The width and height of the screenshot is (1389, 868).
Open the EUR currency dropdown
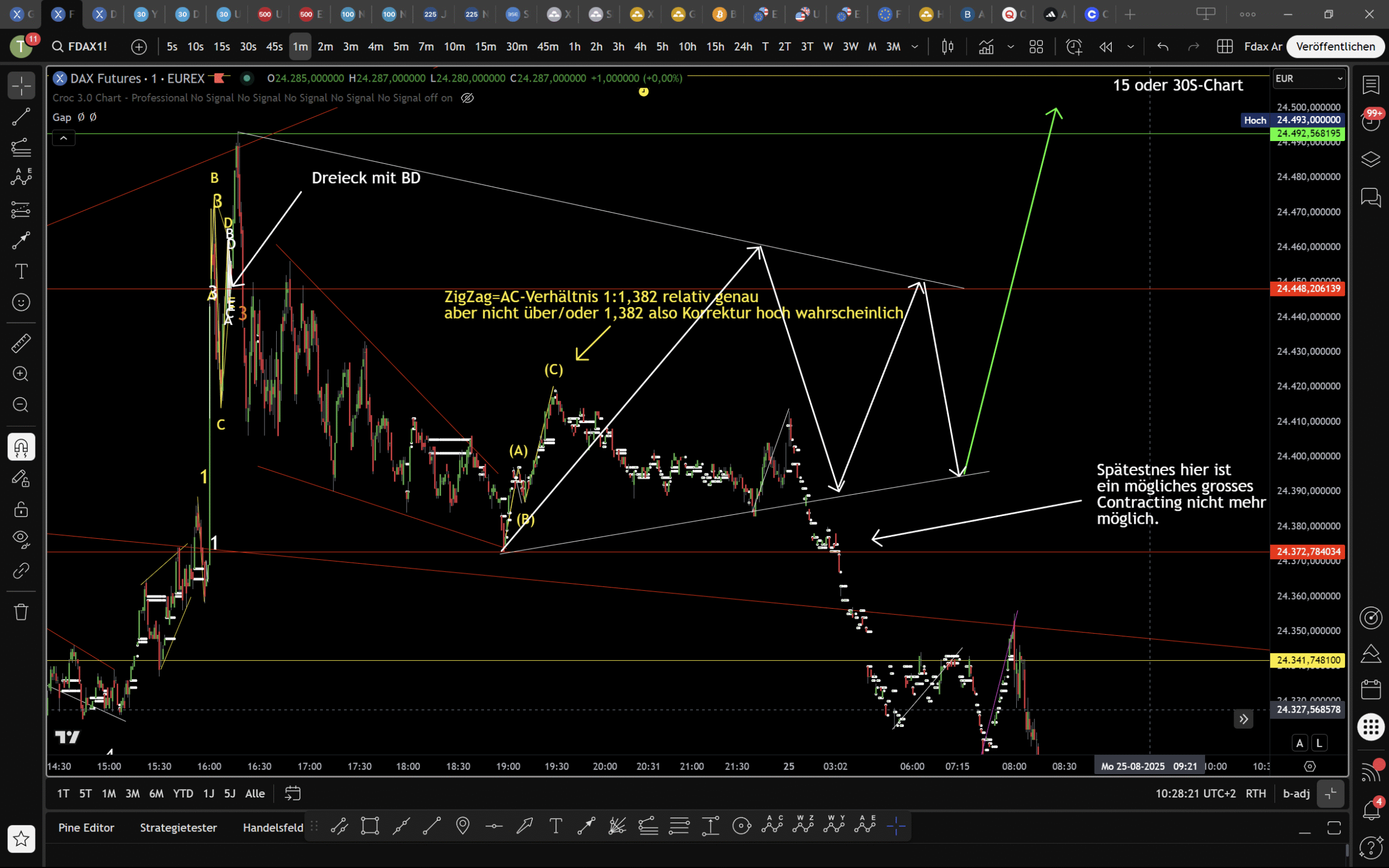coord(1308,79)
